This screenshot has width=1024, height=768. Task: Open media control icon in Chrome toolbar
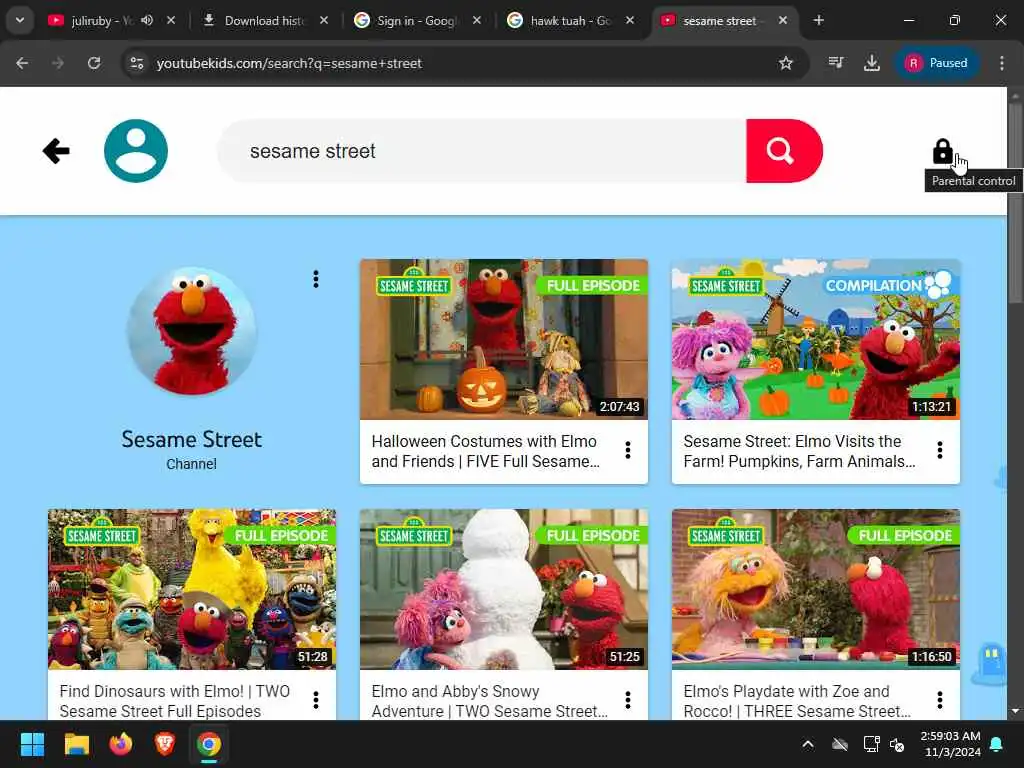click(x=836, y=63)
